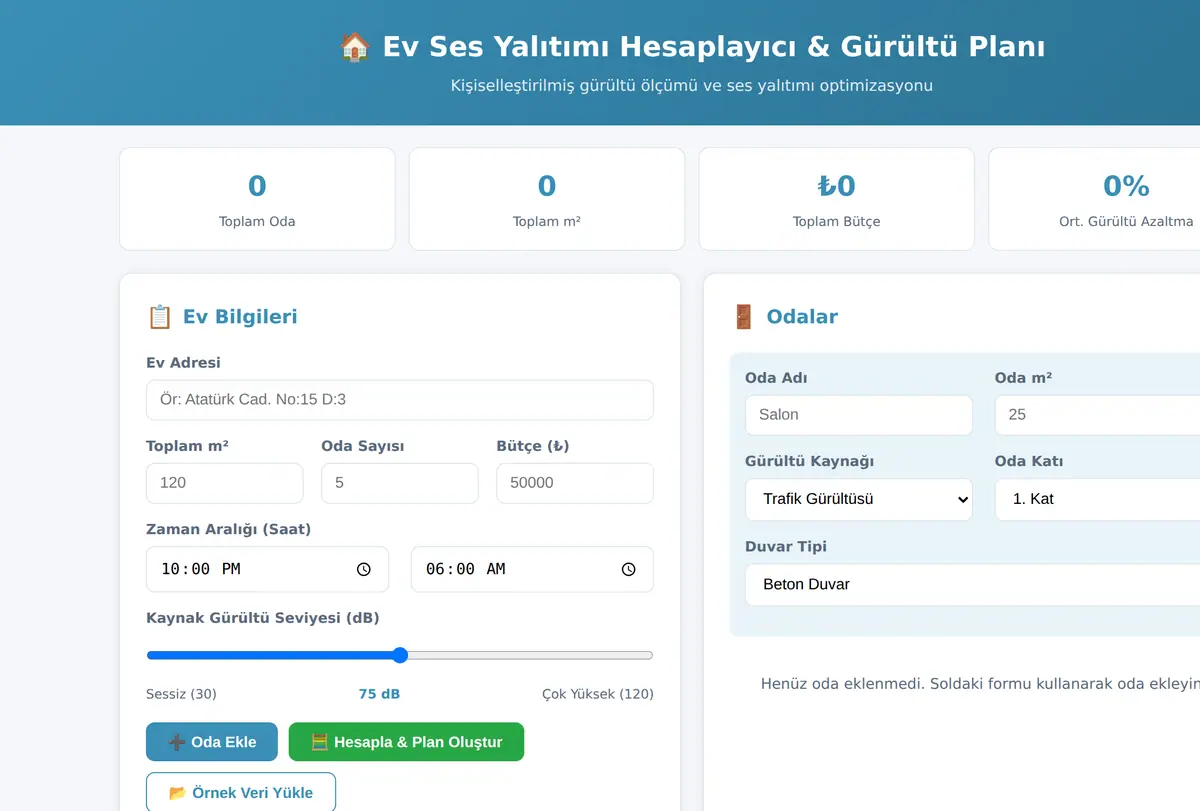
Task: Open the clock picker on the 06:00 AM field
Action: tap(628, 569)
